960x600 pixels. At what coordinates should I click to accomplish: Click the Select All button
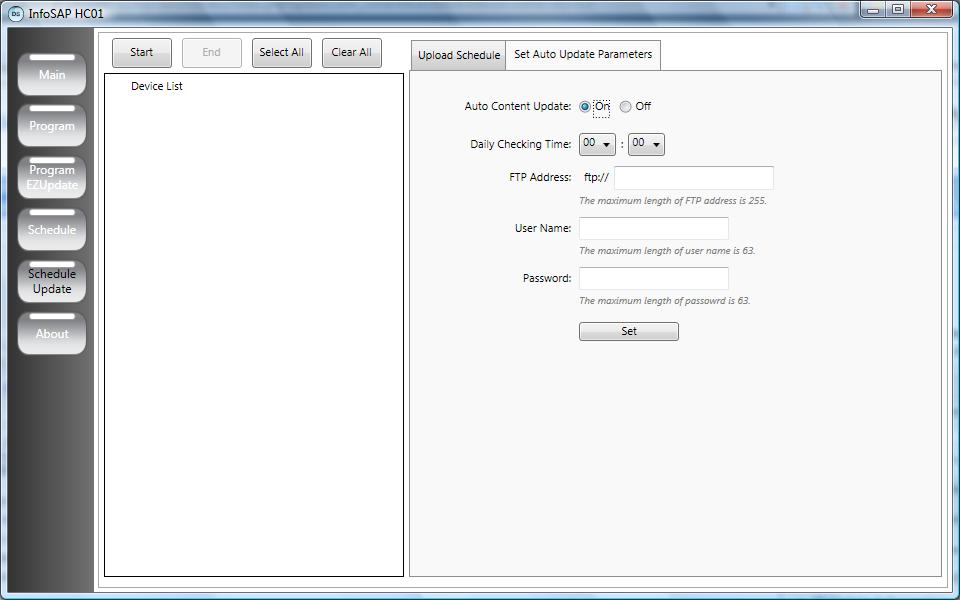(282, 53)
